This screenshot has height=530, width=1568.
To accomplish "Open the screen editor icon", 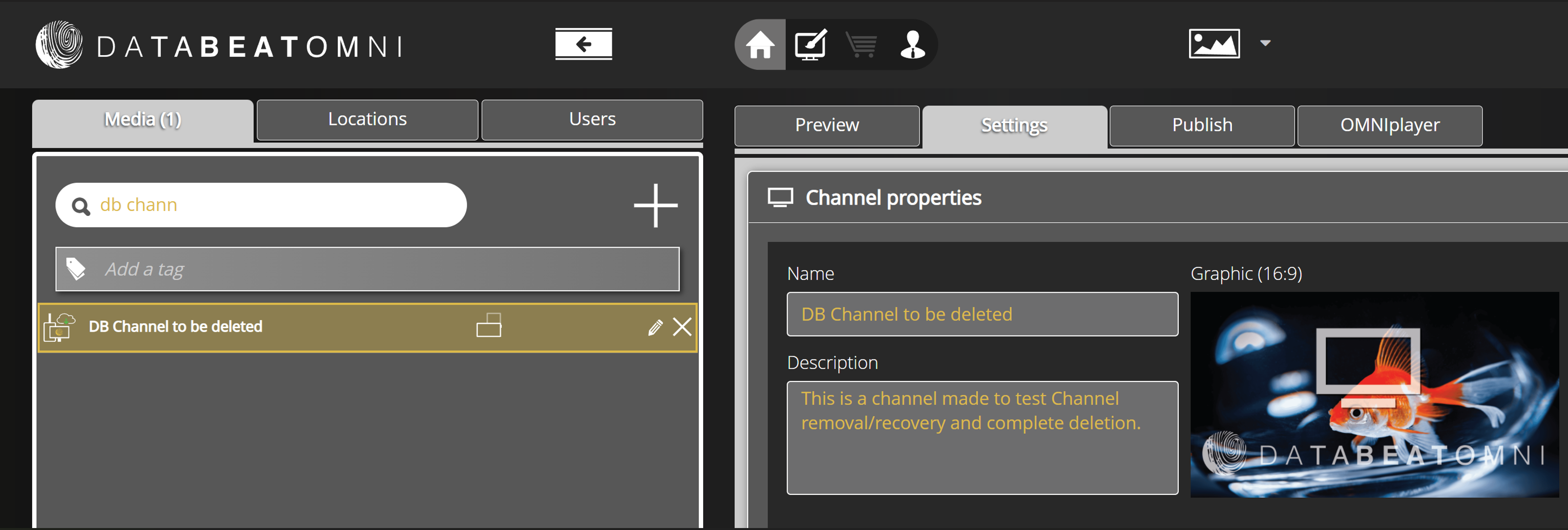I will (811, 44).
